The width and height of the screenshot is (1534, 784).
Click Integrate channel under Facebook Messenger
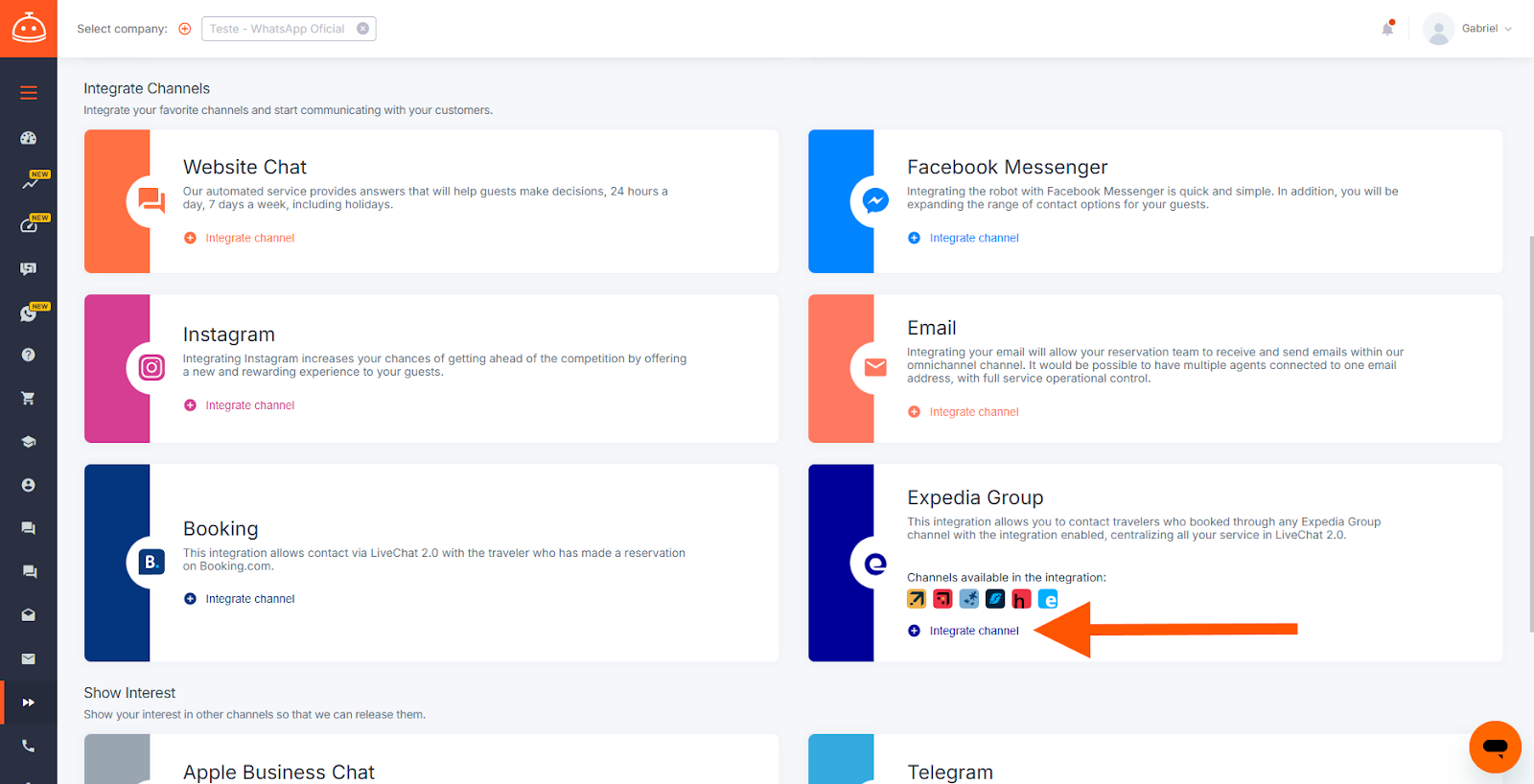point(964,238)
